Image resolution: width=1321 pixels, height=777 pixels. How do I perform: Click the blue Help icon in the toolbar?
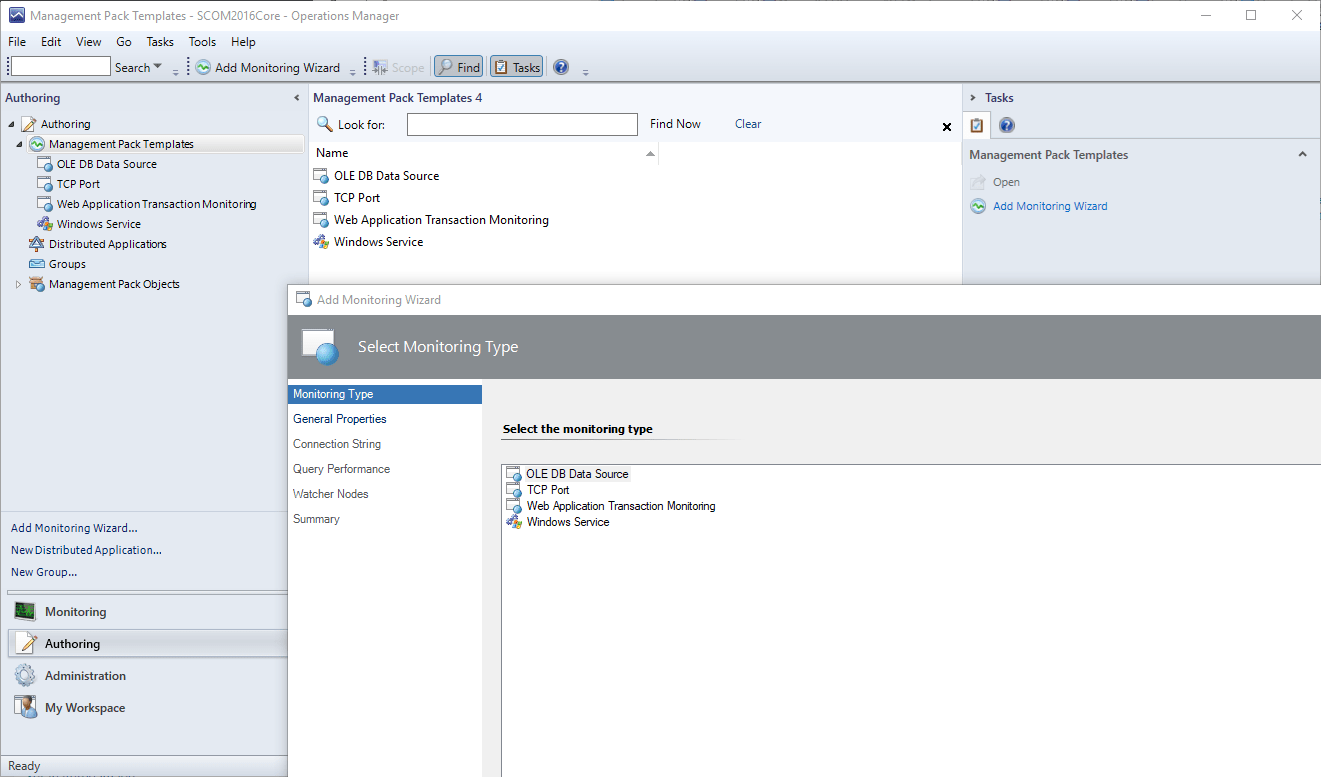coord(561,68)
